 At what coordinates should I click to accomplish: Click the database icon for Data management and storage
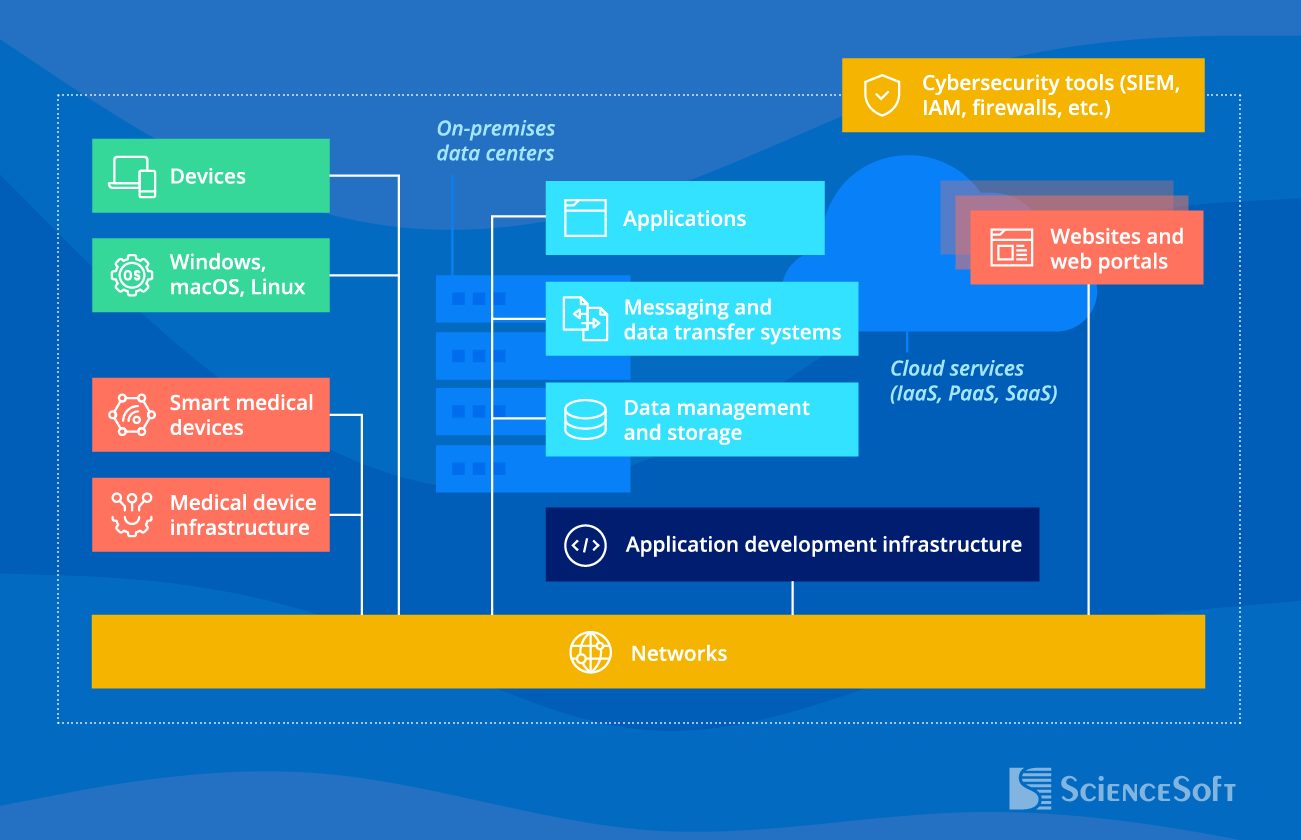tap(586, 419)
